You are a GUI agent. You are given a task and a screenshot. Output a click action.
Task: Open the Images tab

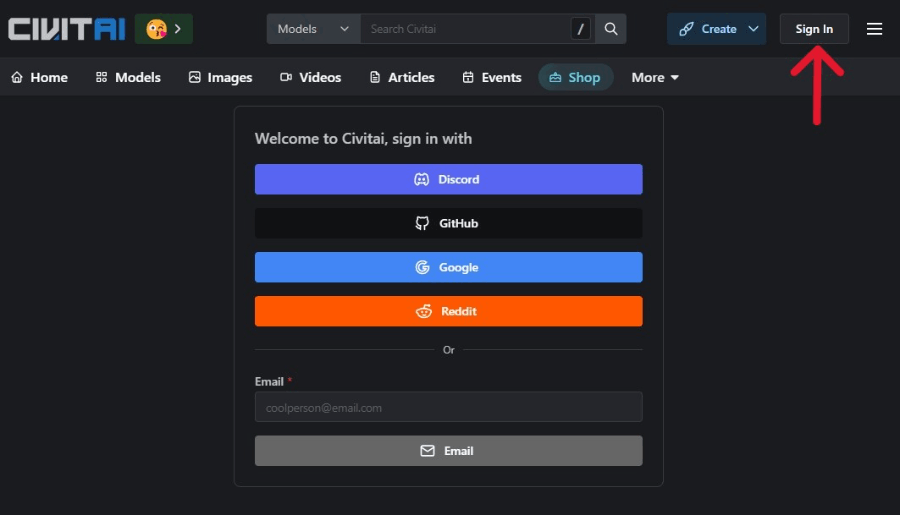[220, 77]
